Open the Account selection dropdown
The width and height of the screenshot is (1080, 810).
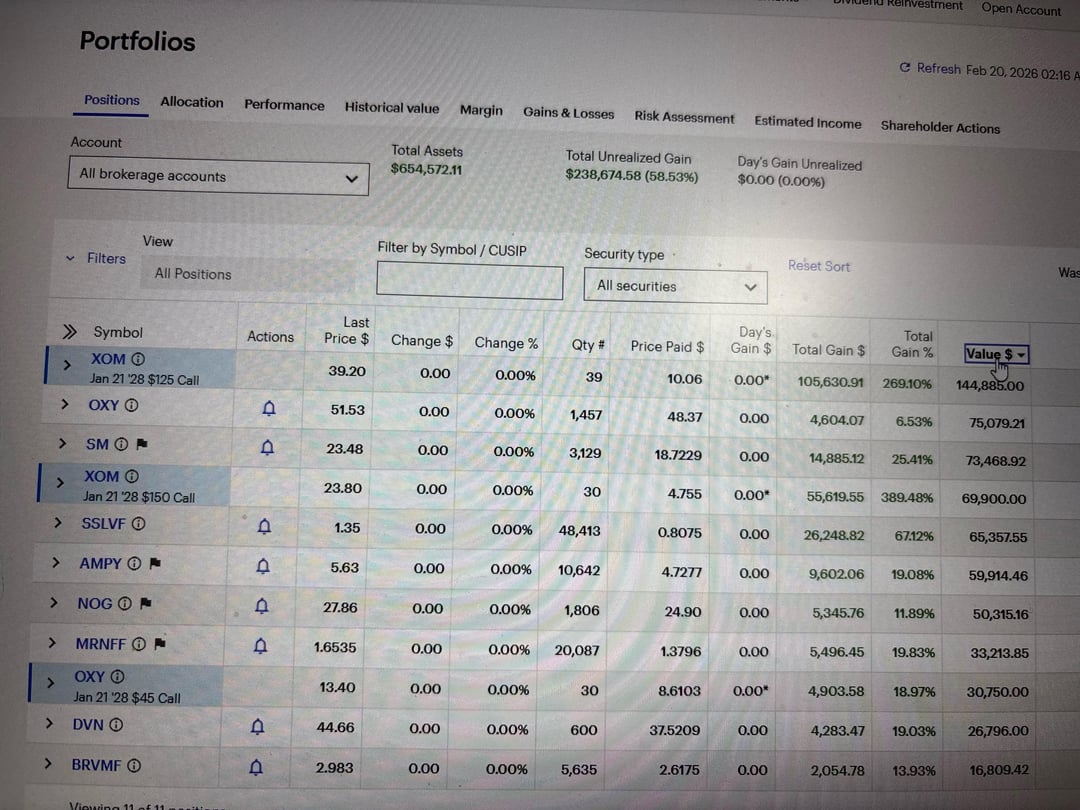pos(222,177)
